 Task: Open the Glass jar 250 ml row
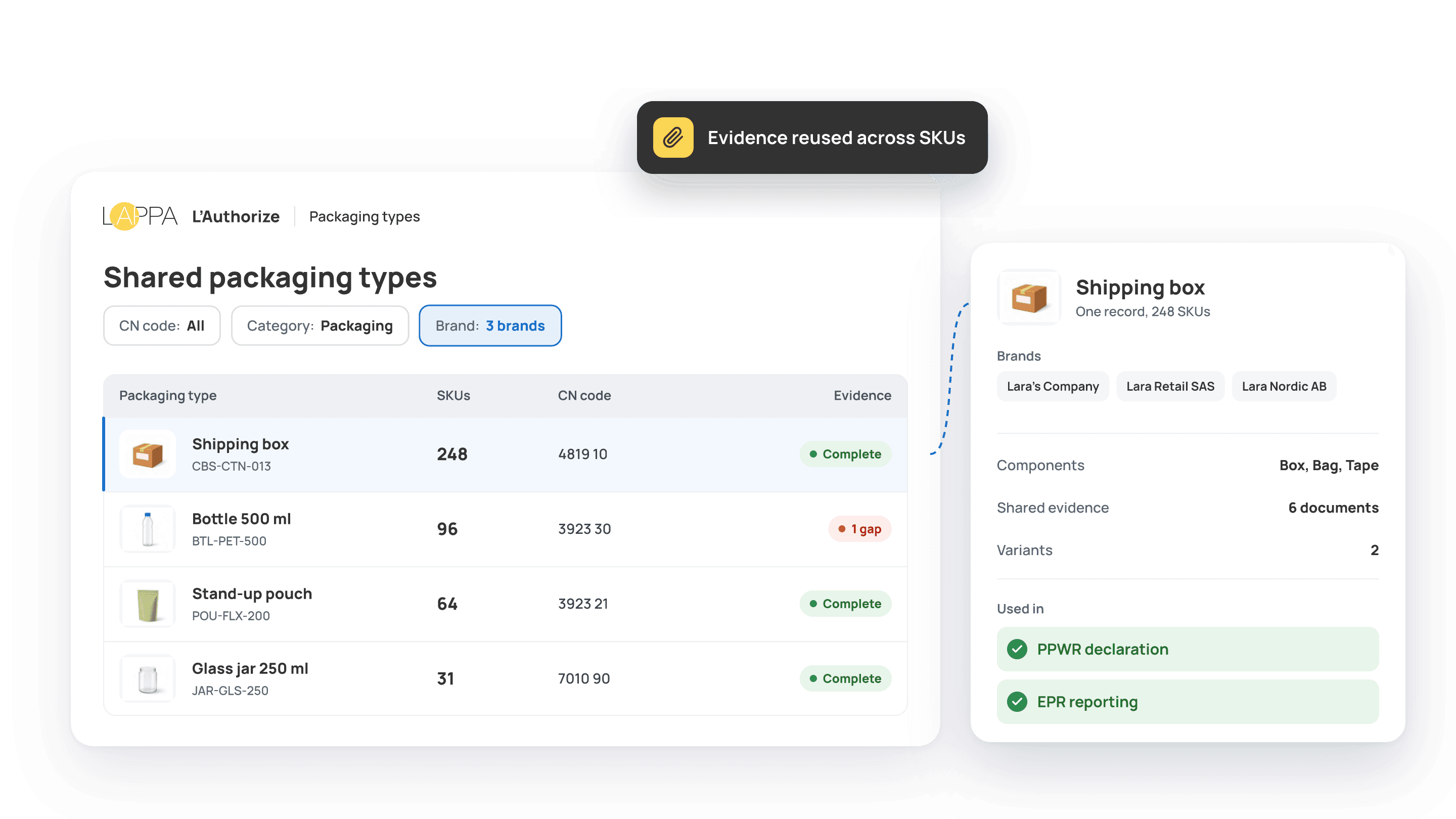pos(506,678)
